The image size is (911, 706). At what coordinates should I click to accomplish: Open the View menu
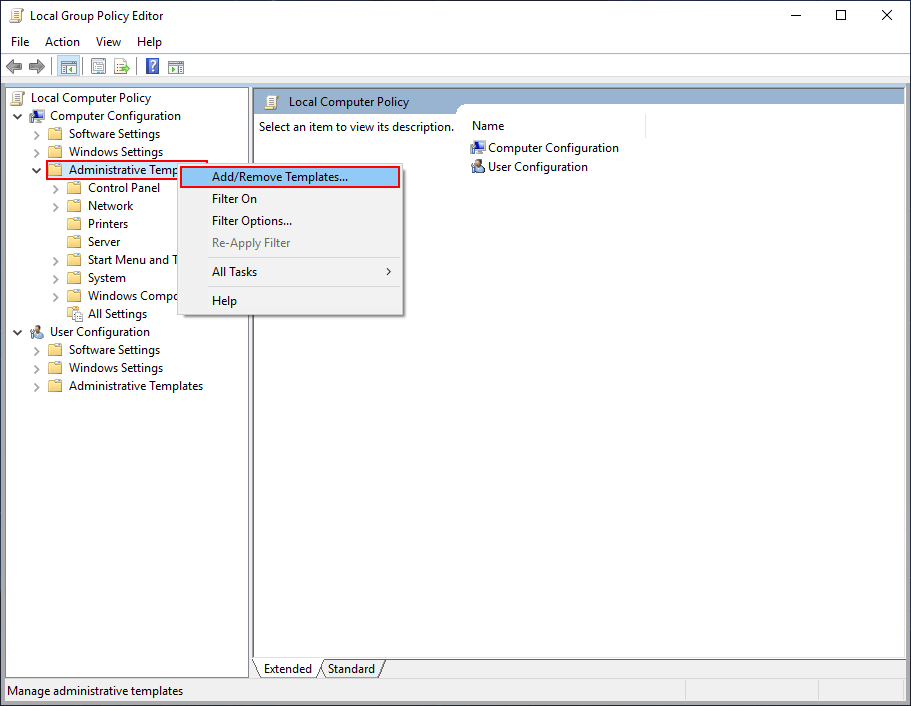tap(108, 42)
